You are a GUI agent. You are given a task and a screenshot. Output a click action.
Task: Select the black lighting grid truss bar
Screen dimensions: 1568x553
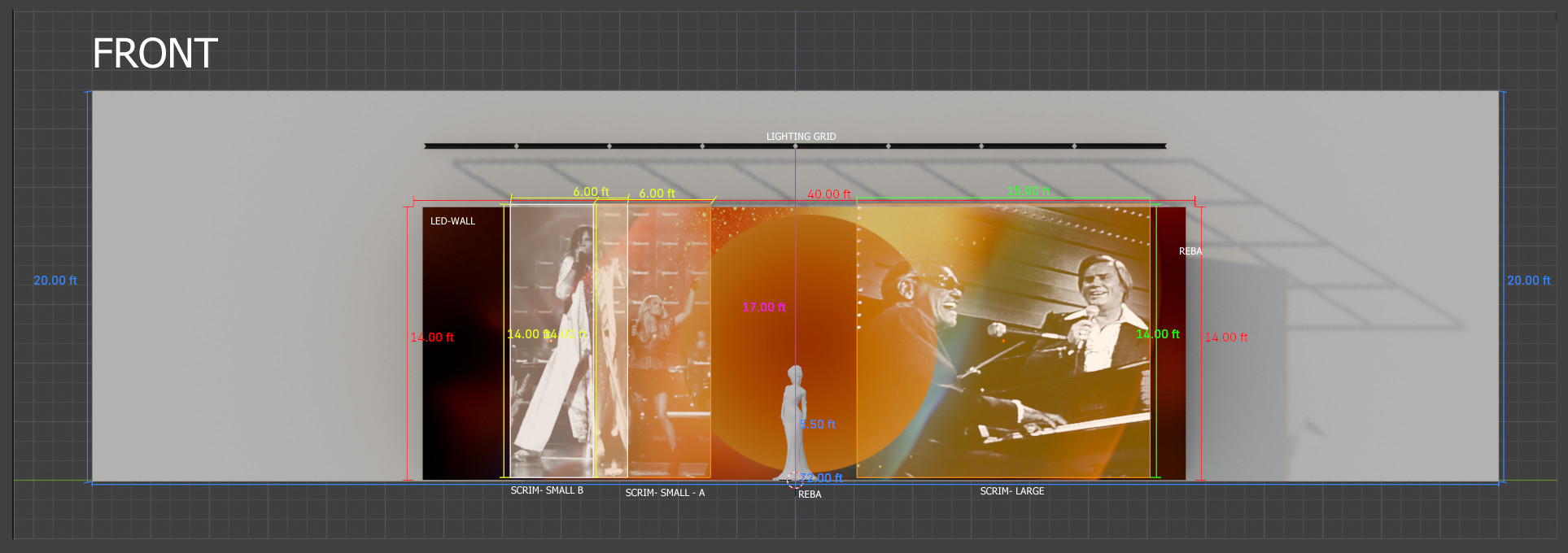(x=795, y=146)
